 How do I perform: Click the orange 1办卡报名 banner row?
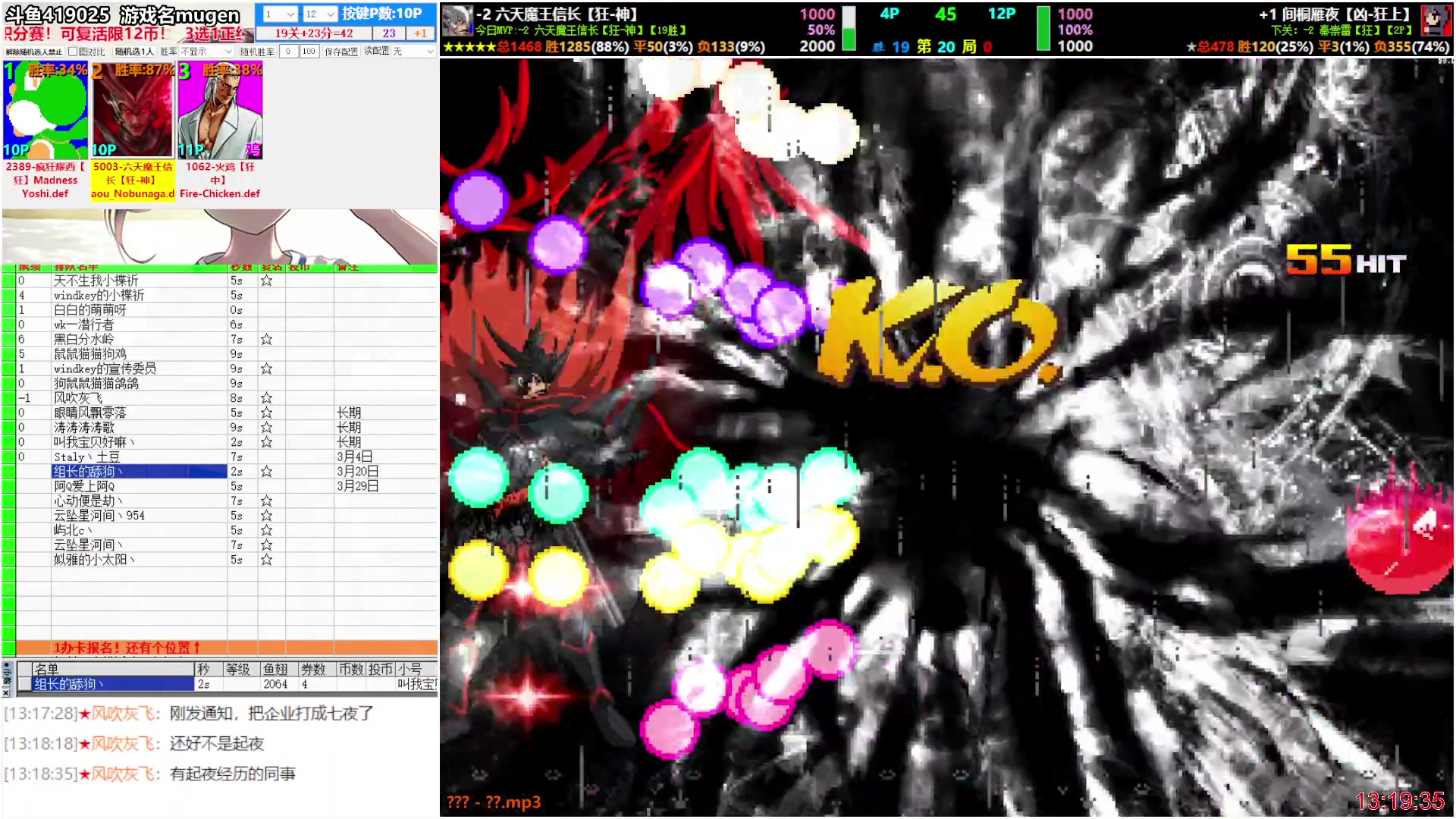click(227, 648)
